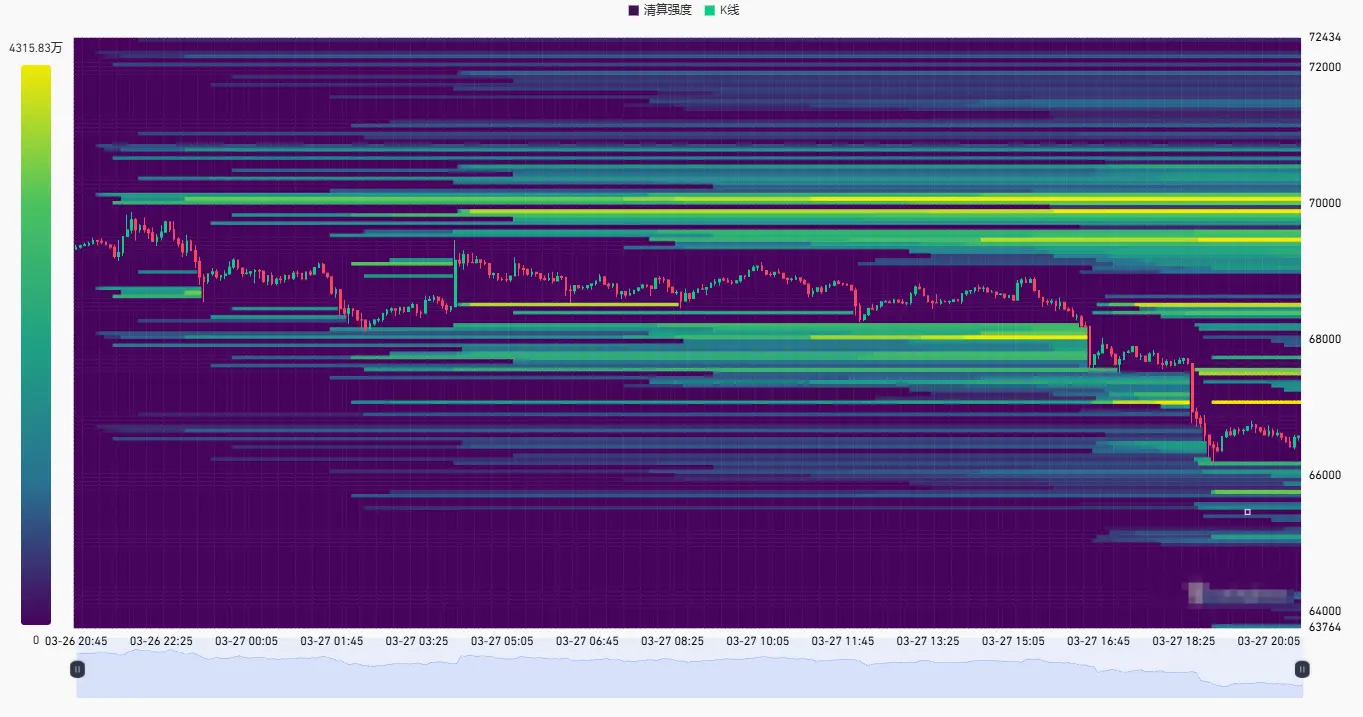Click the 03-27 13:25 time label
Viewport: 1363px width, 717px height.
pyautogui.click(x=927, y=641)
